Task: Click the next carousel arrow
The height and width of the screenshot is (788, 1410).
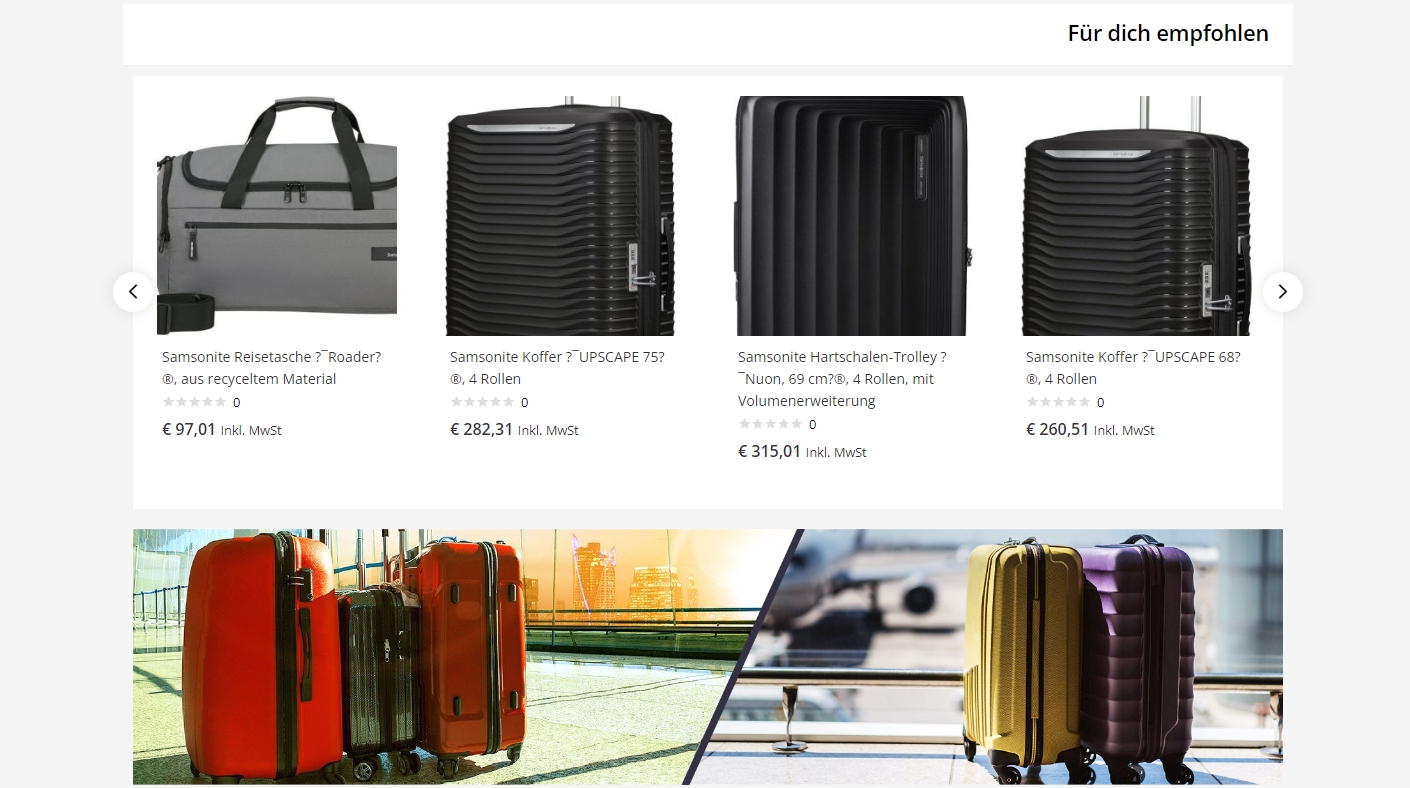Action: (1283, 292)
